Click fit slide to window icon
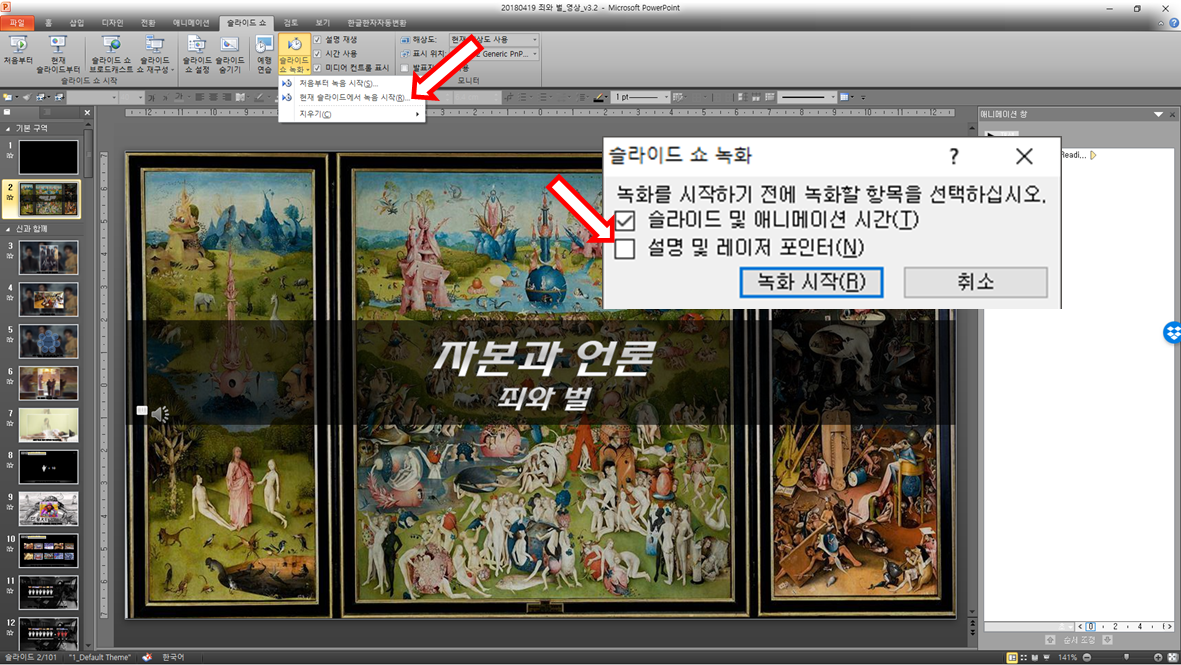The height and width of the screenshot is (665, 1181). point(1172,657)
